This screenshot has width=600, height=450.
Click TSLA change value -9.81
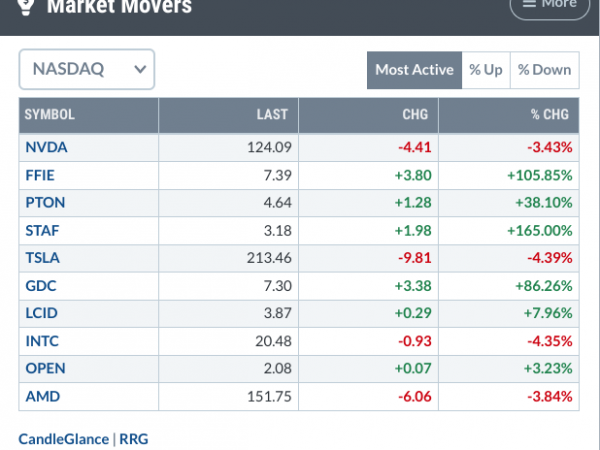pyautogui.click(x=415, y=258)
